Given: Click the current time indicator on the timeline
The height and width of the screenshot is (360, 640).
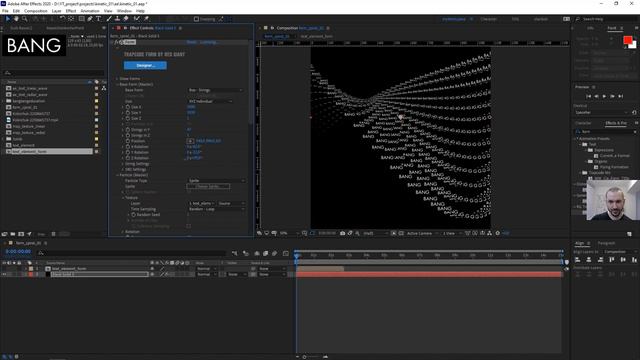Looking at the screenshot, I should [x=296, y=256].
